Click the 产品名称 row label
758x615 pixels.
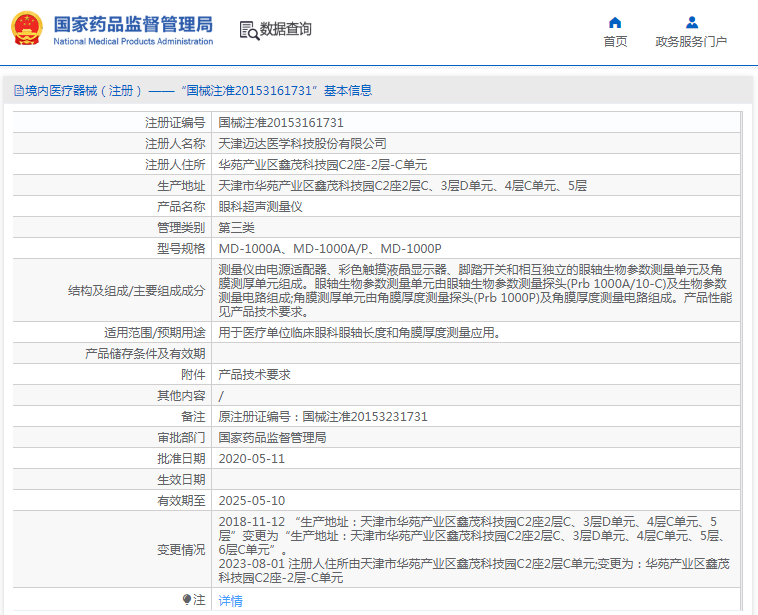click(x=181, y=207)
